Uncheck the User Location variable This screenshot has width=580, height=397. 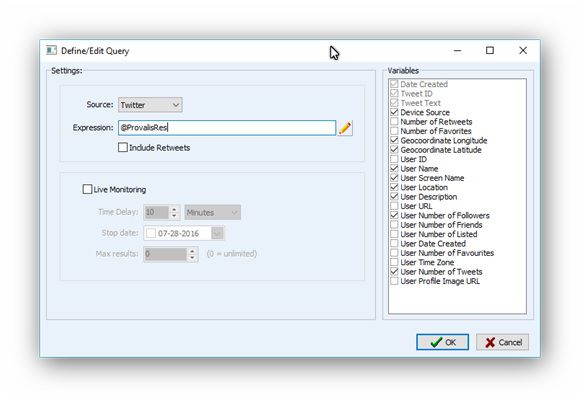pos(394,187)
